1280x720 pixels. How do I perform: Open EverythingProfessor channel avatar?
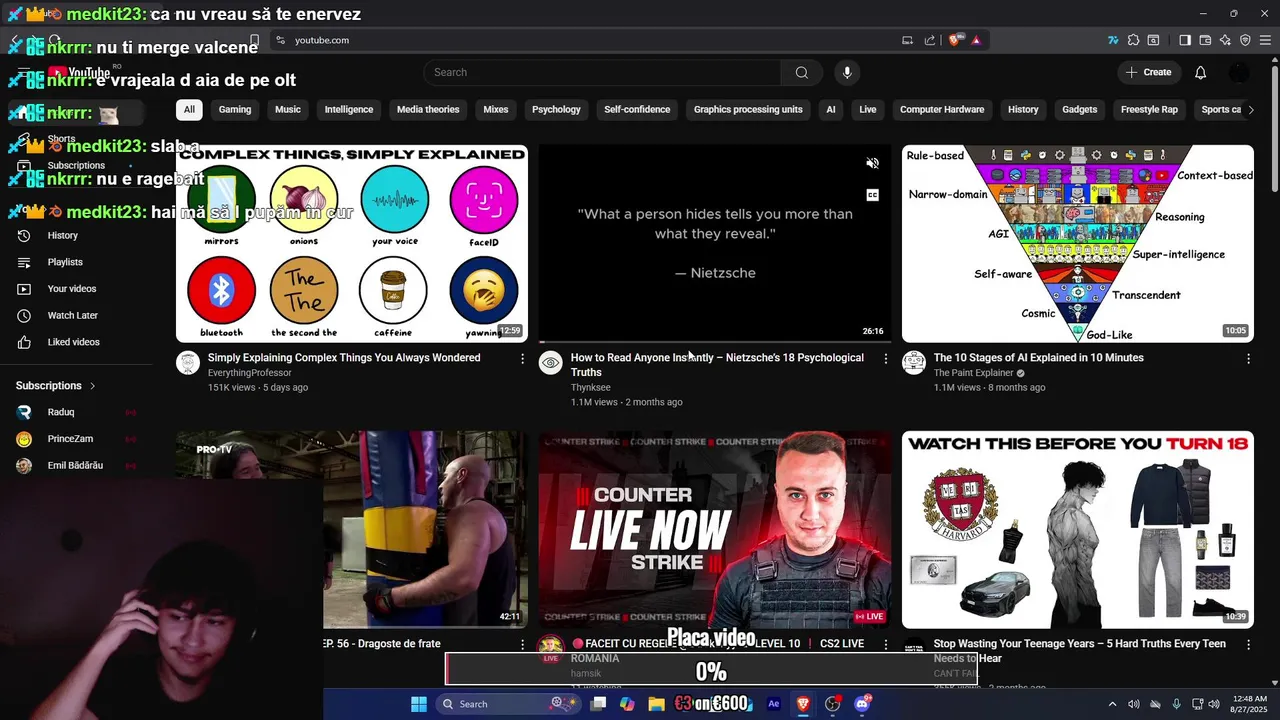click(x=188, y=363)
